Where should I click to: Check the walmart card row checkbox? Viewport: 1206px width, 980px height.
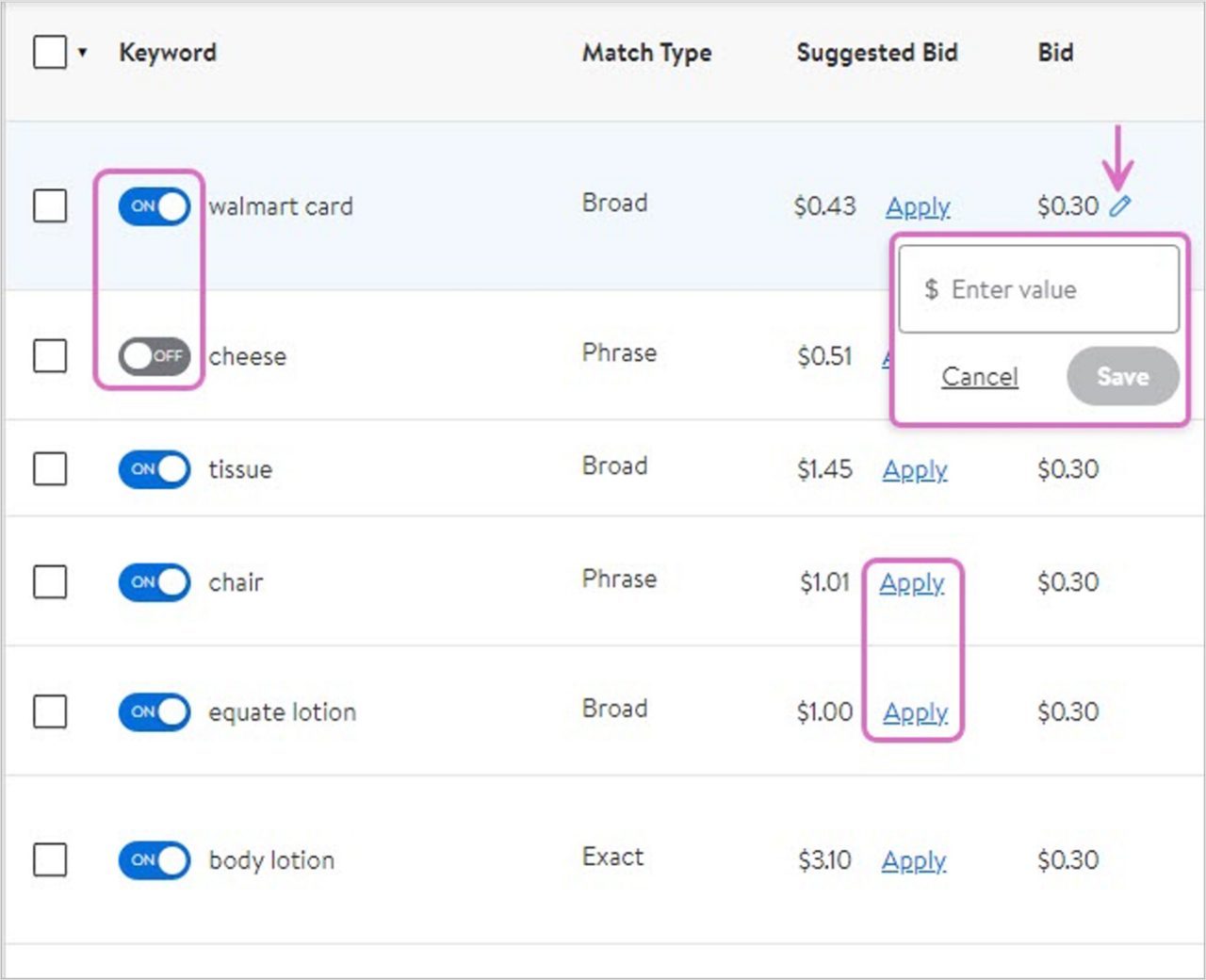pos(50,205)
